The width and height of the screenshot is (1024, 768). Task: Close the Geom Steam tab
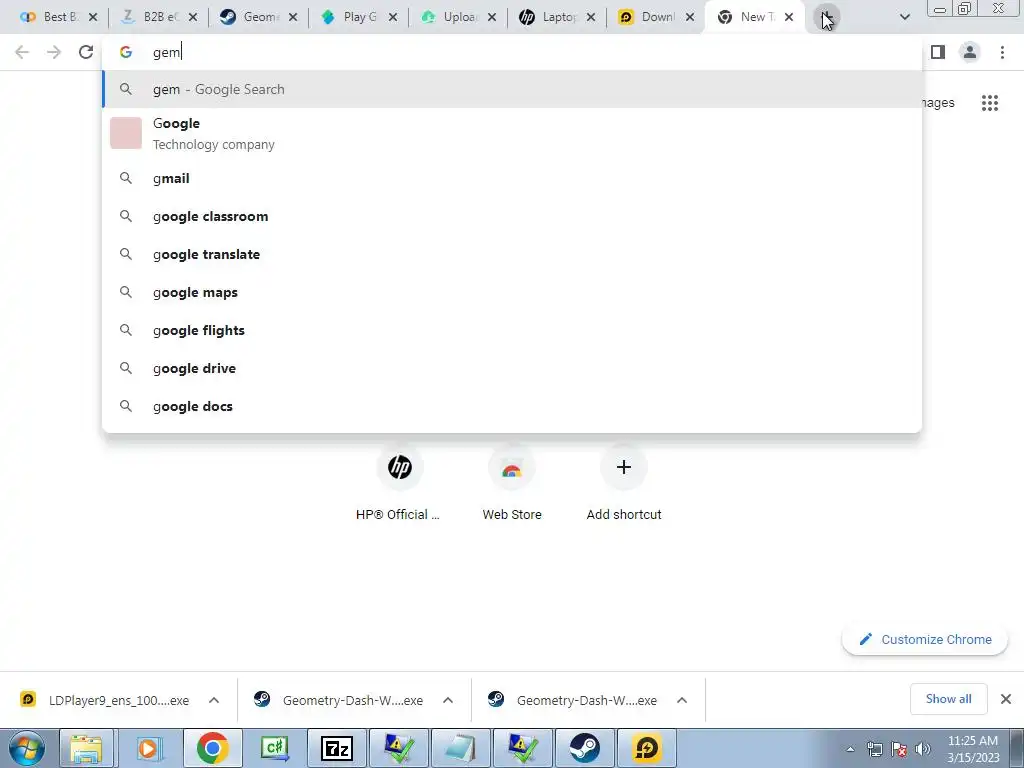coord(293,18)
